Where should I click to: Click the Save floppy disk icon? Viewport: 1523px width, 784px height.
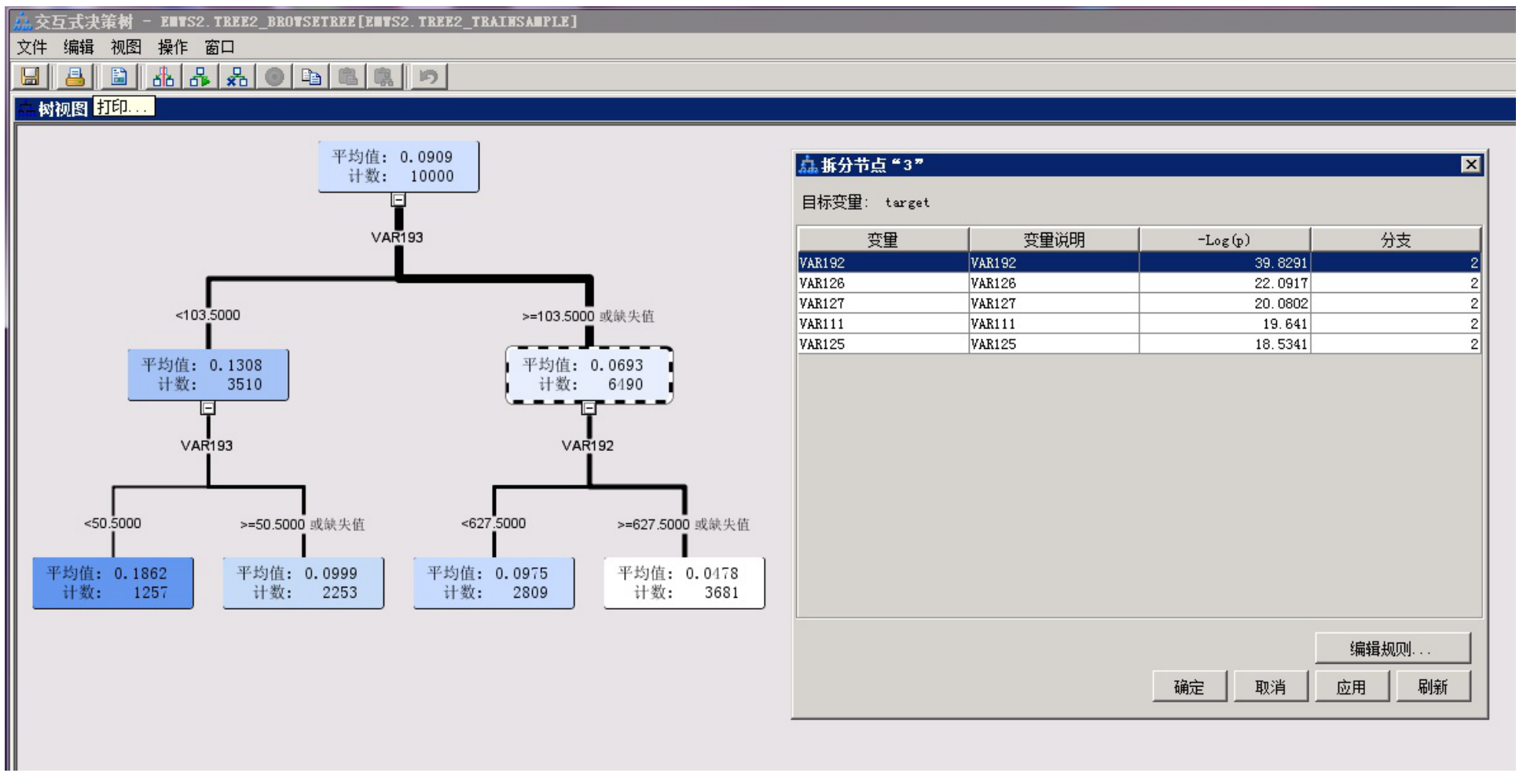point(30,76)
